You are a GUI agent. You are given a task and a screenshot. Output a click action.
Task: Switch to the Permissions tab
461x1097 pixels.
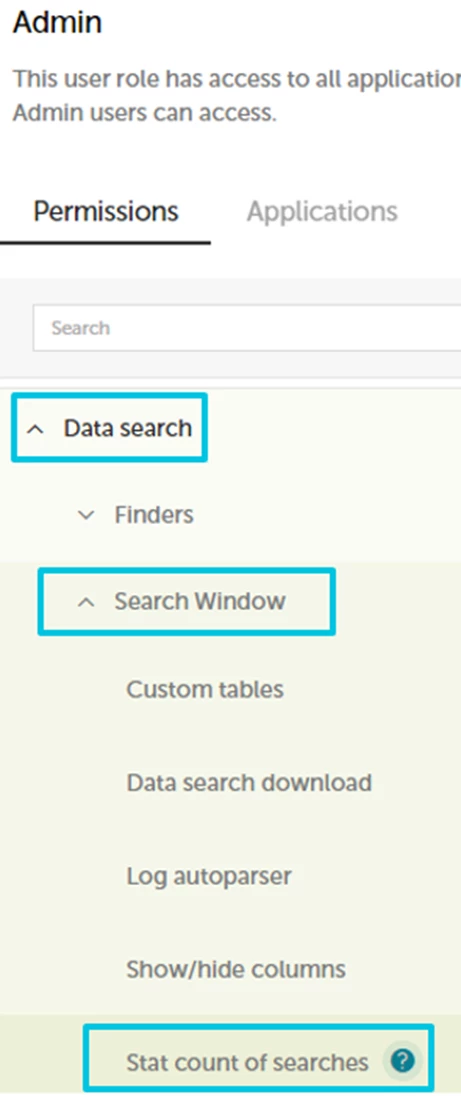(106, 211)
